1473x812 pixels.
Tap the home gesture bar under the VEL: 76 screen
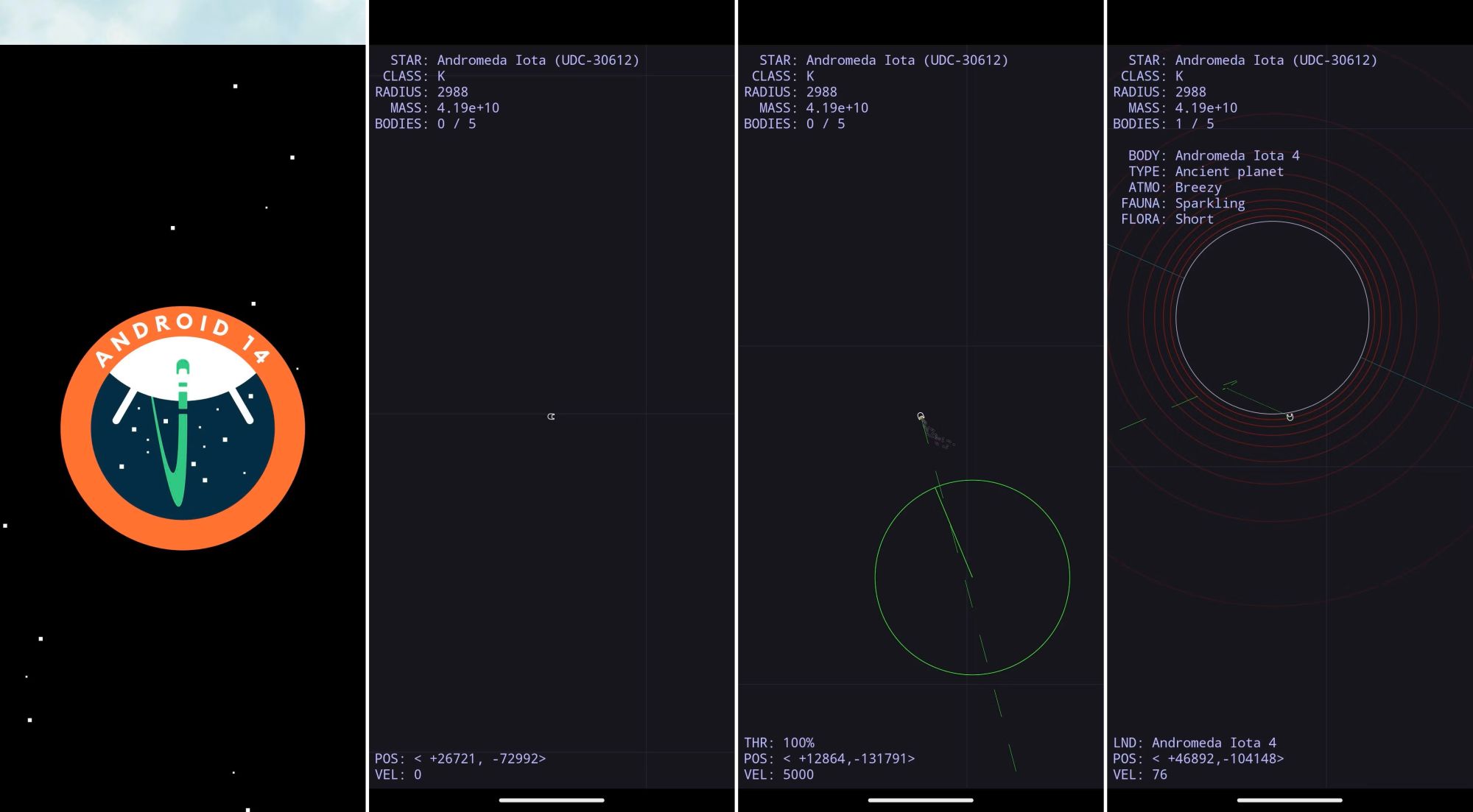(x=1290, y=799)
